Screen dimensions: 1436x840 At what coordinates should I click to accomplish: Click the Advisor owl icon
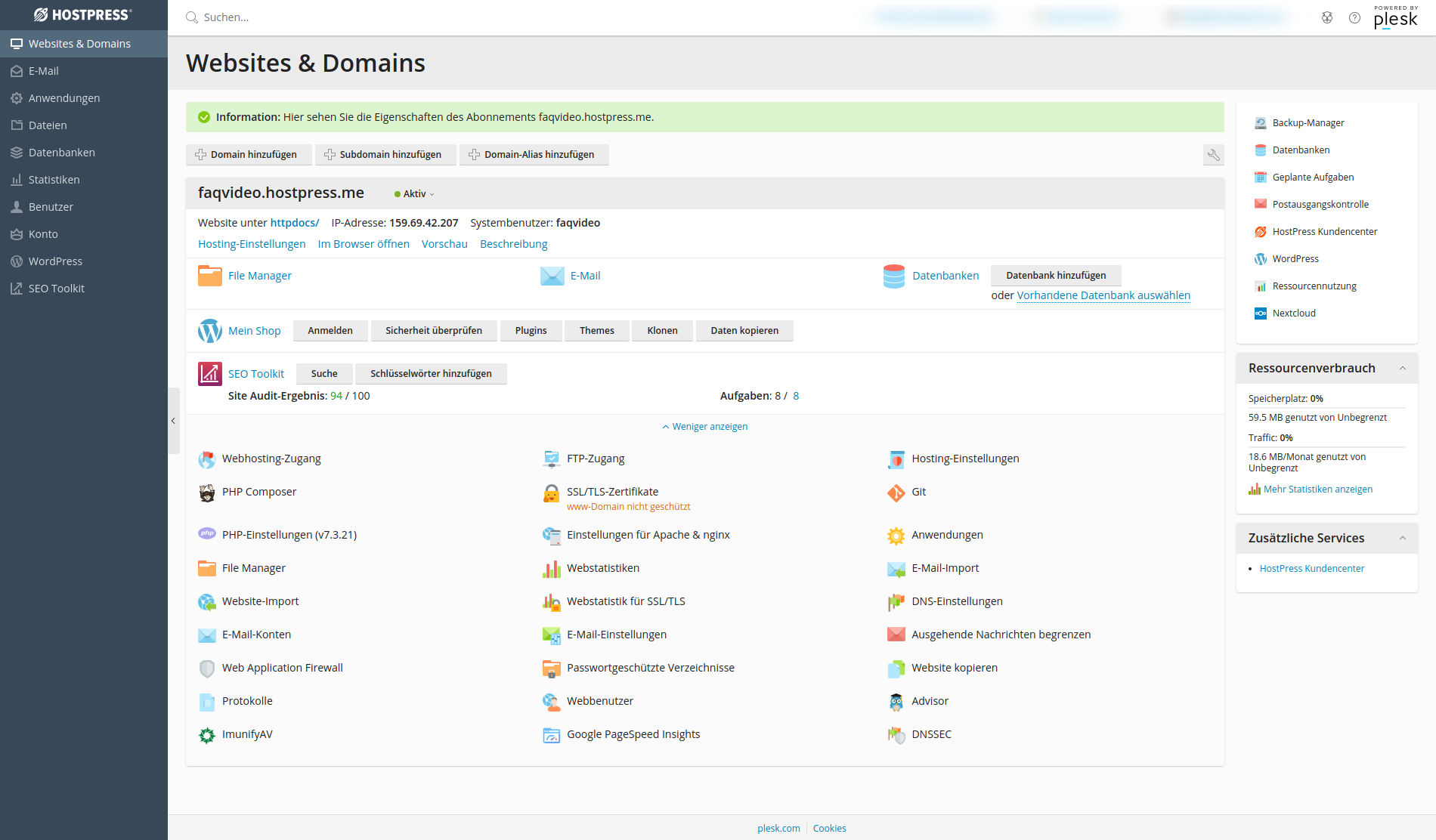(896, 702)
